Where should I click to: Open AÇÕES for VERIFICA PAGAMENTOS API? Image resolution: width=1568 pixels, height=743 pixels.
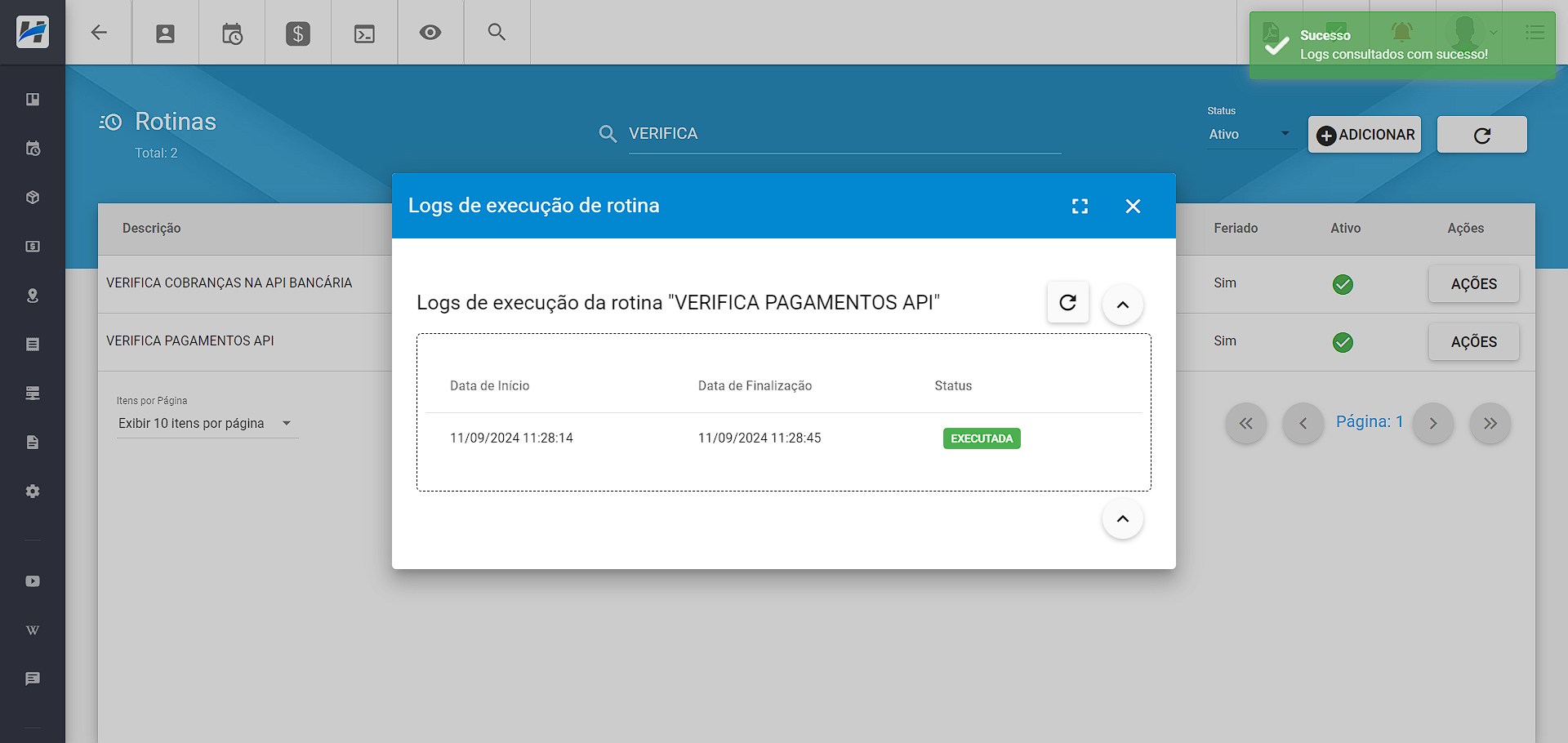(1474, 342)
